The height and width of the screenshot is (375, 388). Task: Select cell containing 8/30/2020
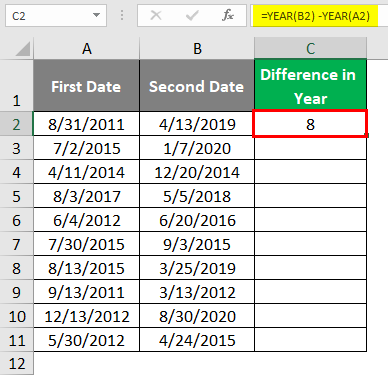click(197, 316)
